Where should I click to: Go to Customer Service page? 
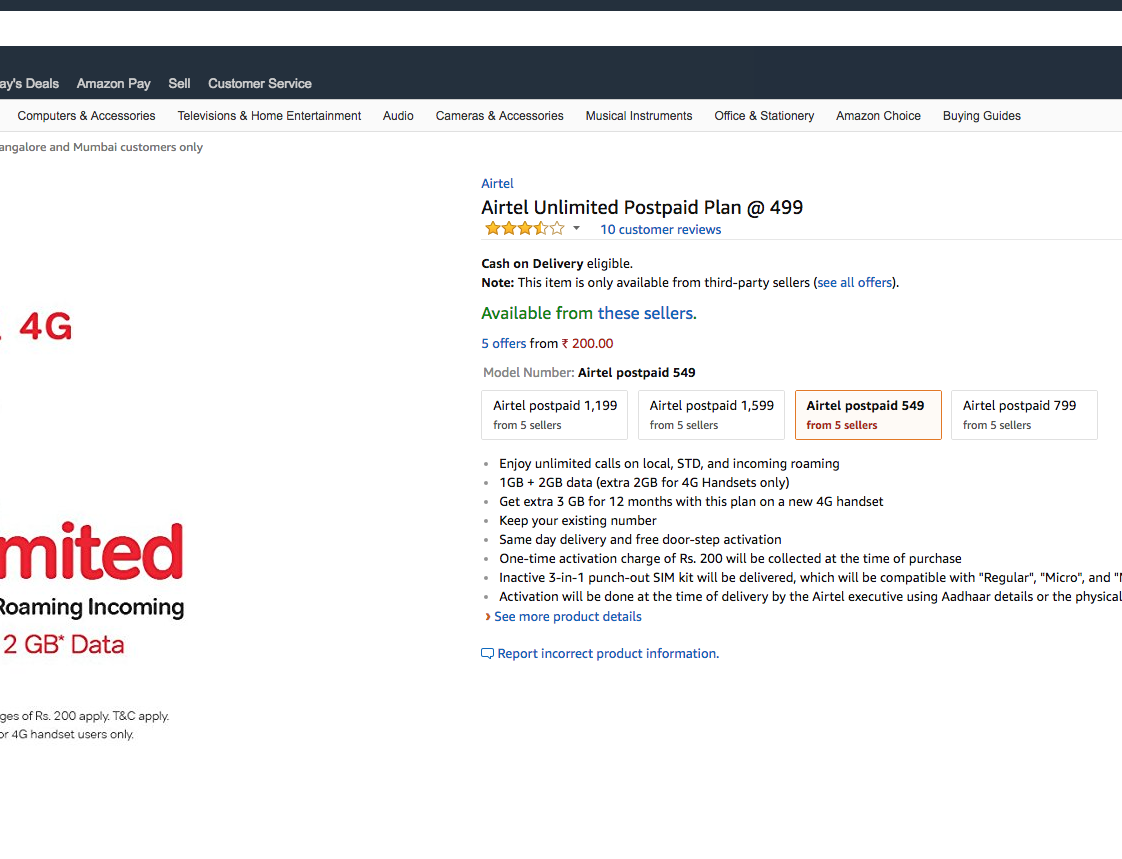(x=260, y=84)
